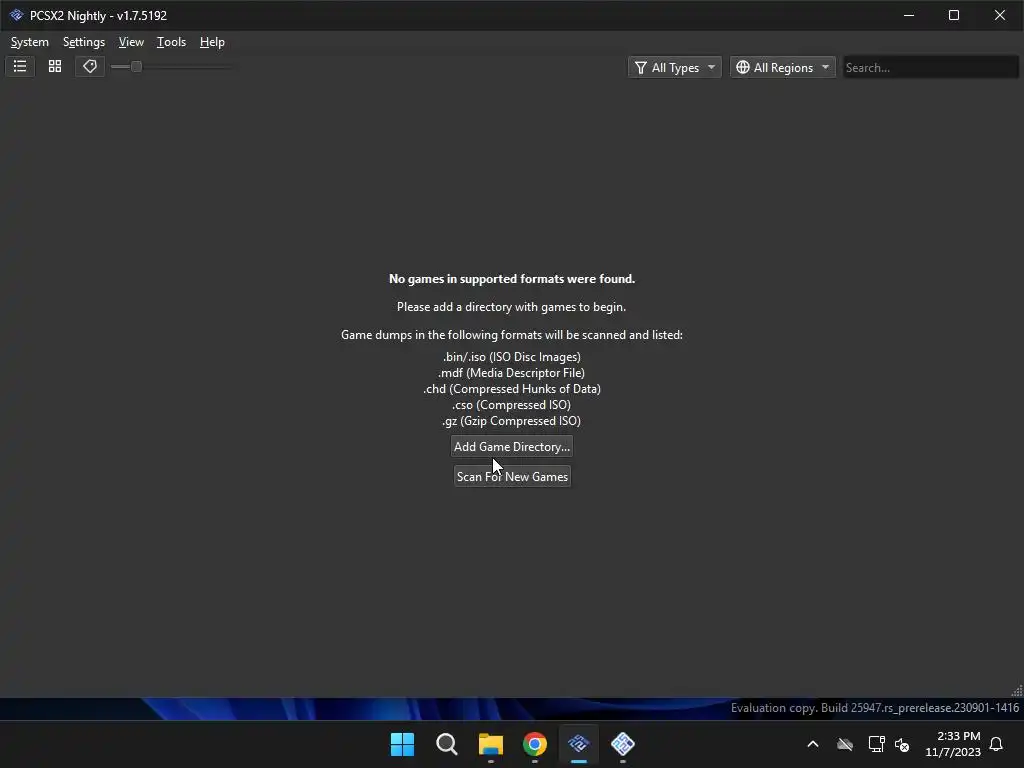
Task: Open the Tools menu
Action: (171, 42)
